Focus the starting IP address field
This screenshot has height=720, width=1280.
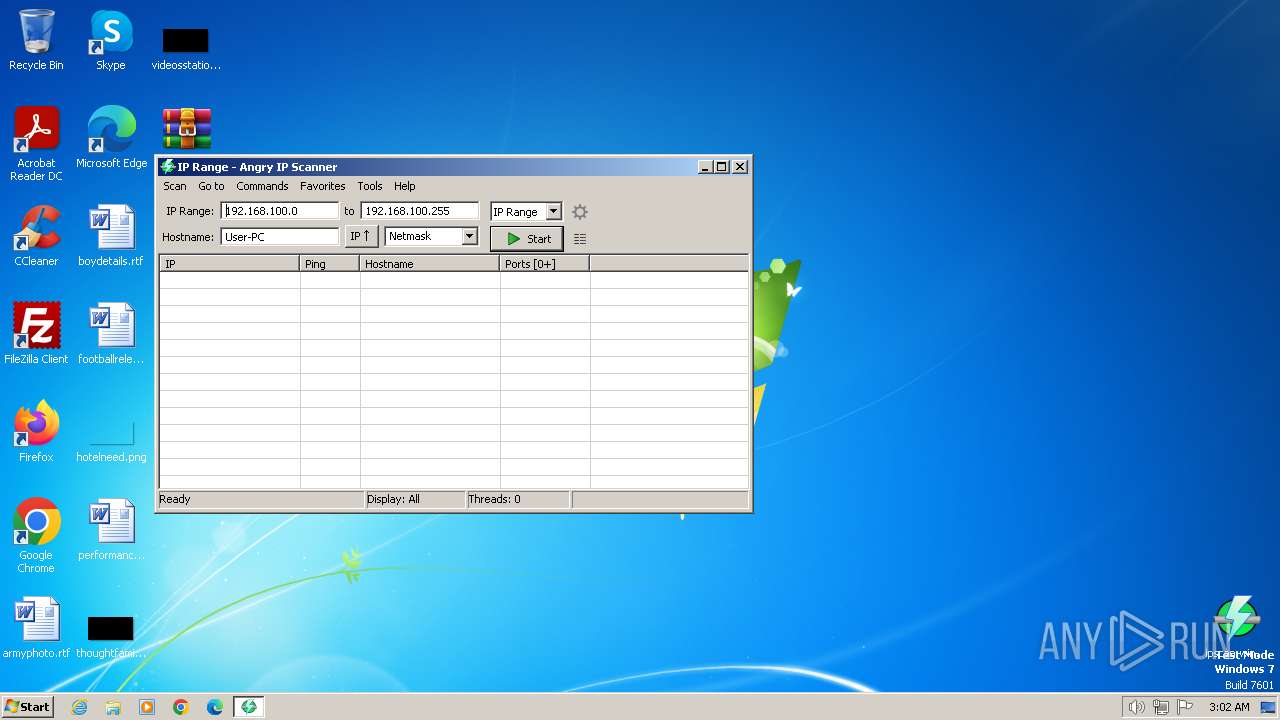coord(280,211)
